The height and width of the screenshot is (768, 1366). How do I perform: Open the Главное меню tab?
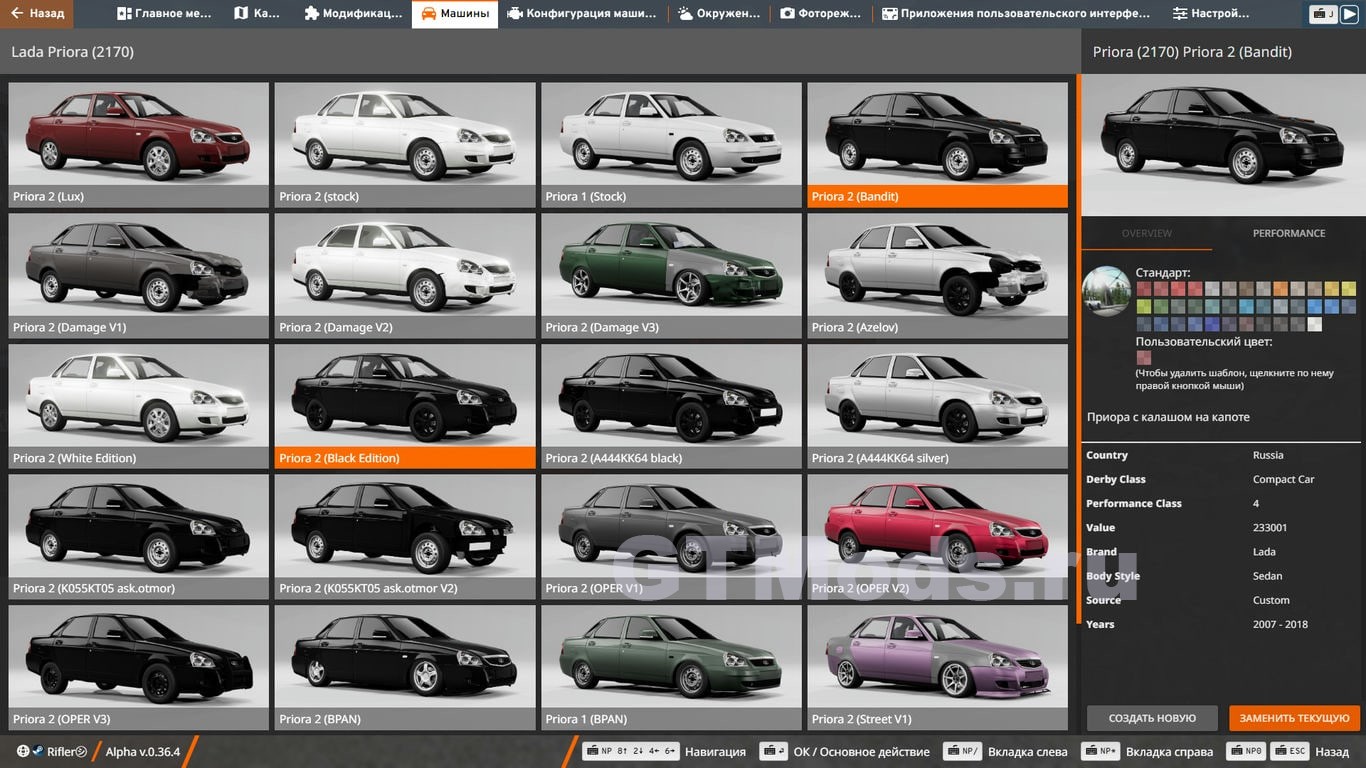pyautogui.click(x=164, y=14)
